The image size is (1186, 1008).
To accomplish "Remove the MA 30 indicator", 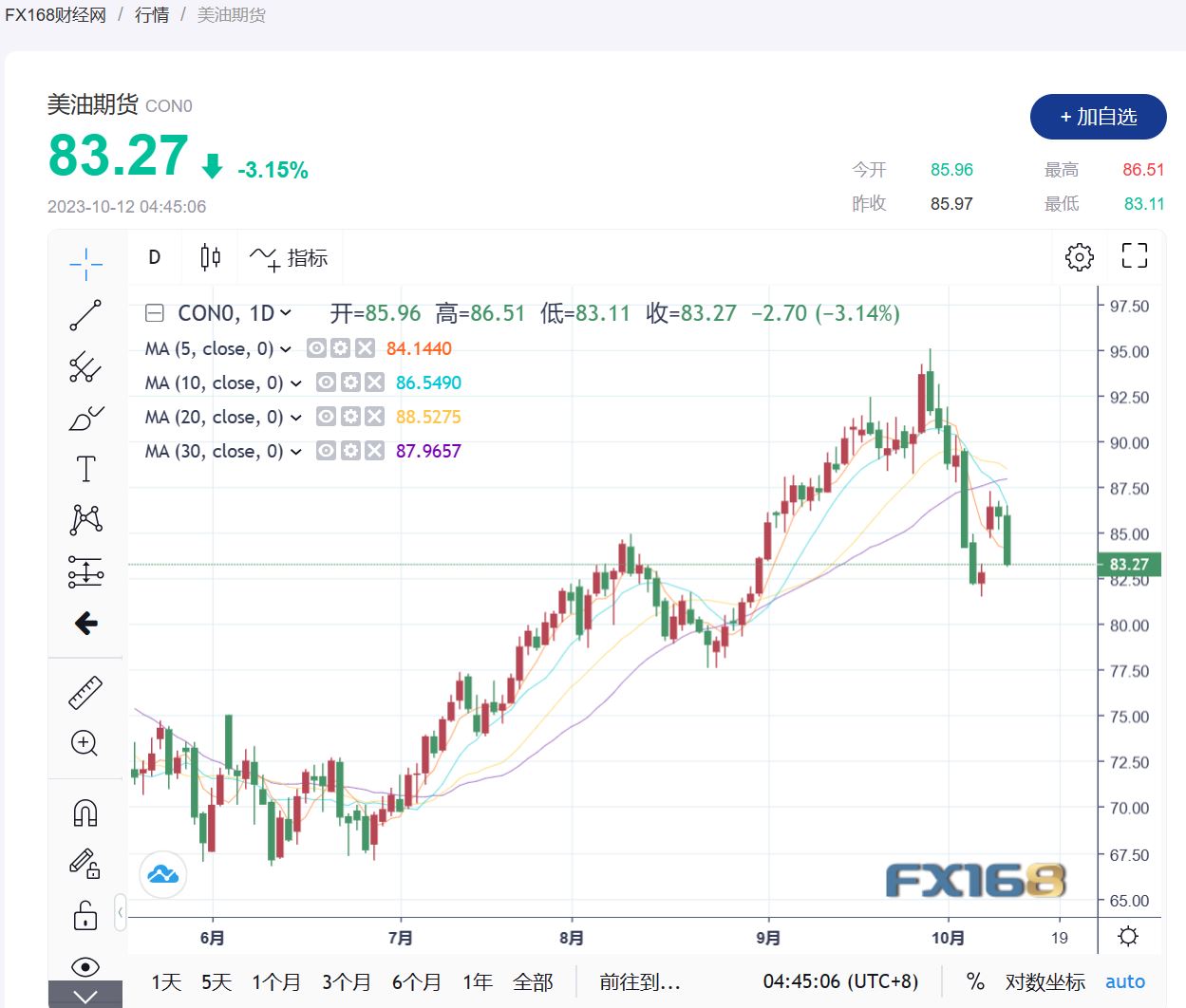I will click(375, 451).
